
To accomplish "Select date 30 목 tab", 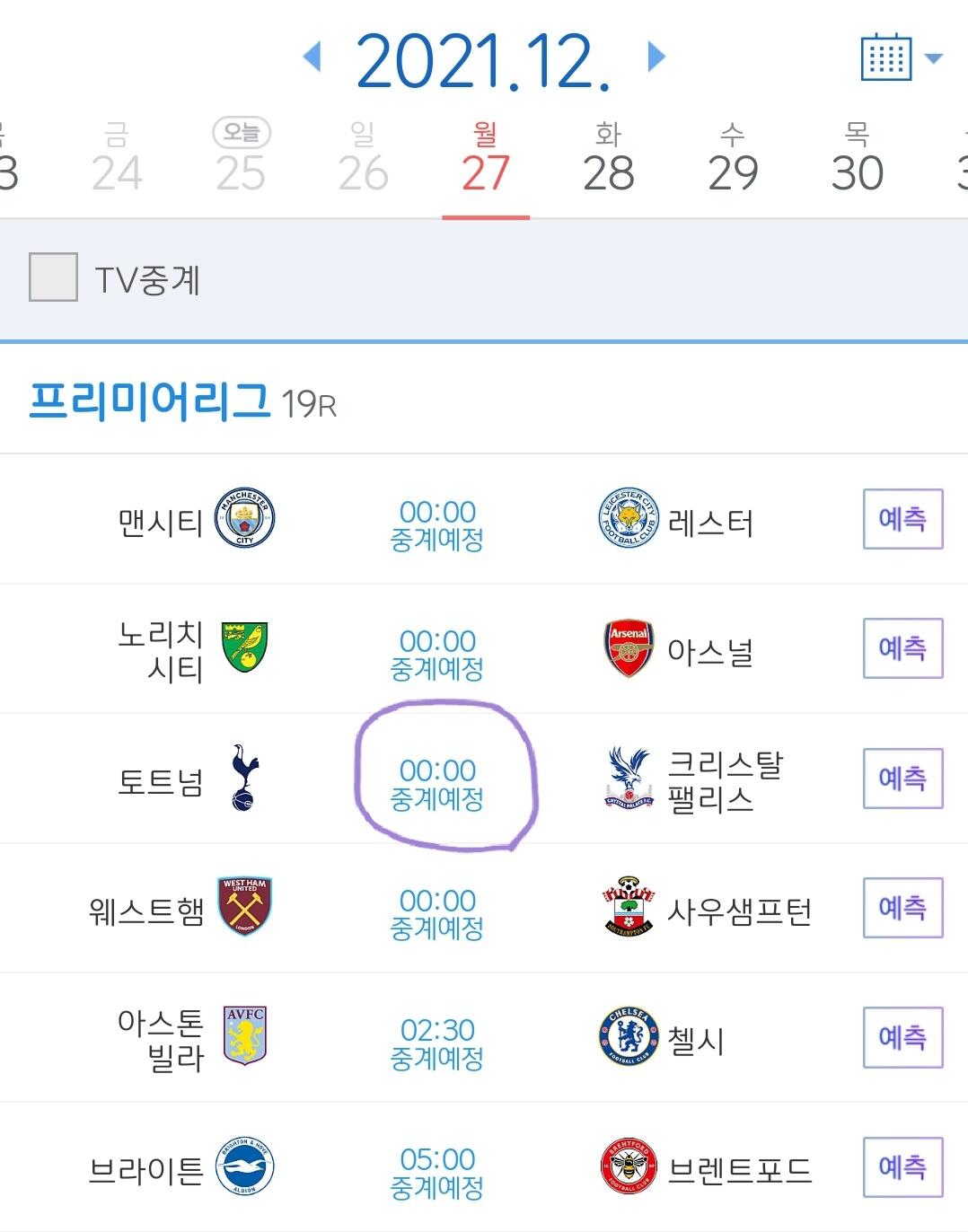I will coord(857,160).
